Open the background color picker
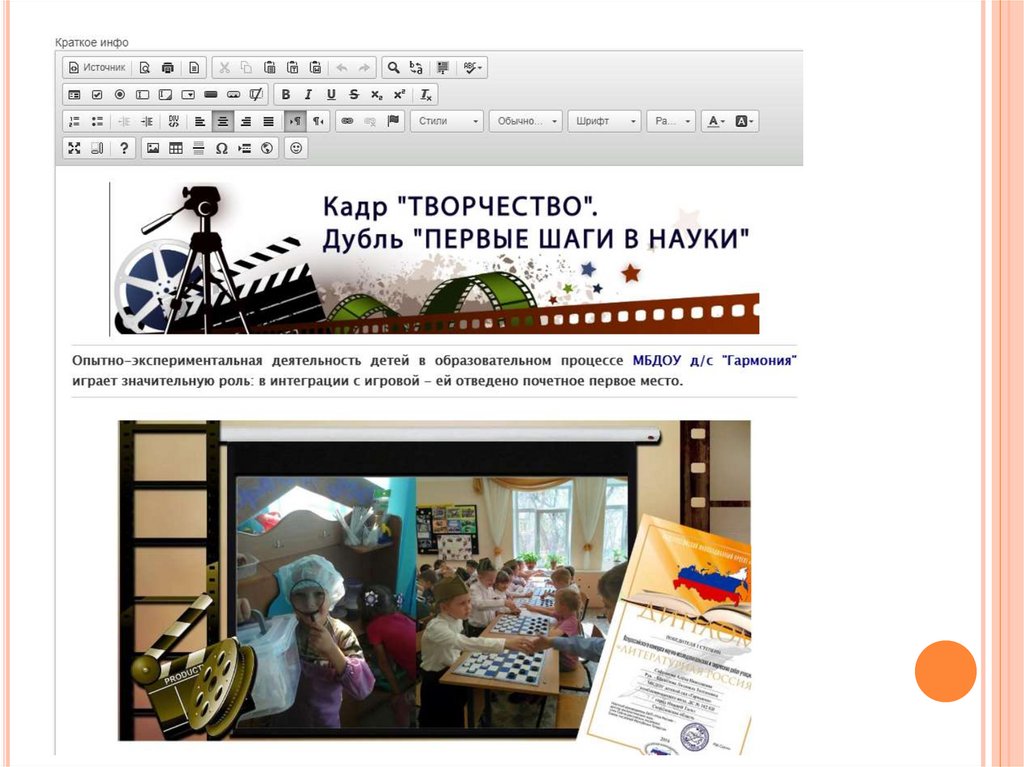 [744, 121]
